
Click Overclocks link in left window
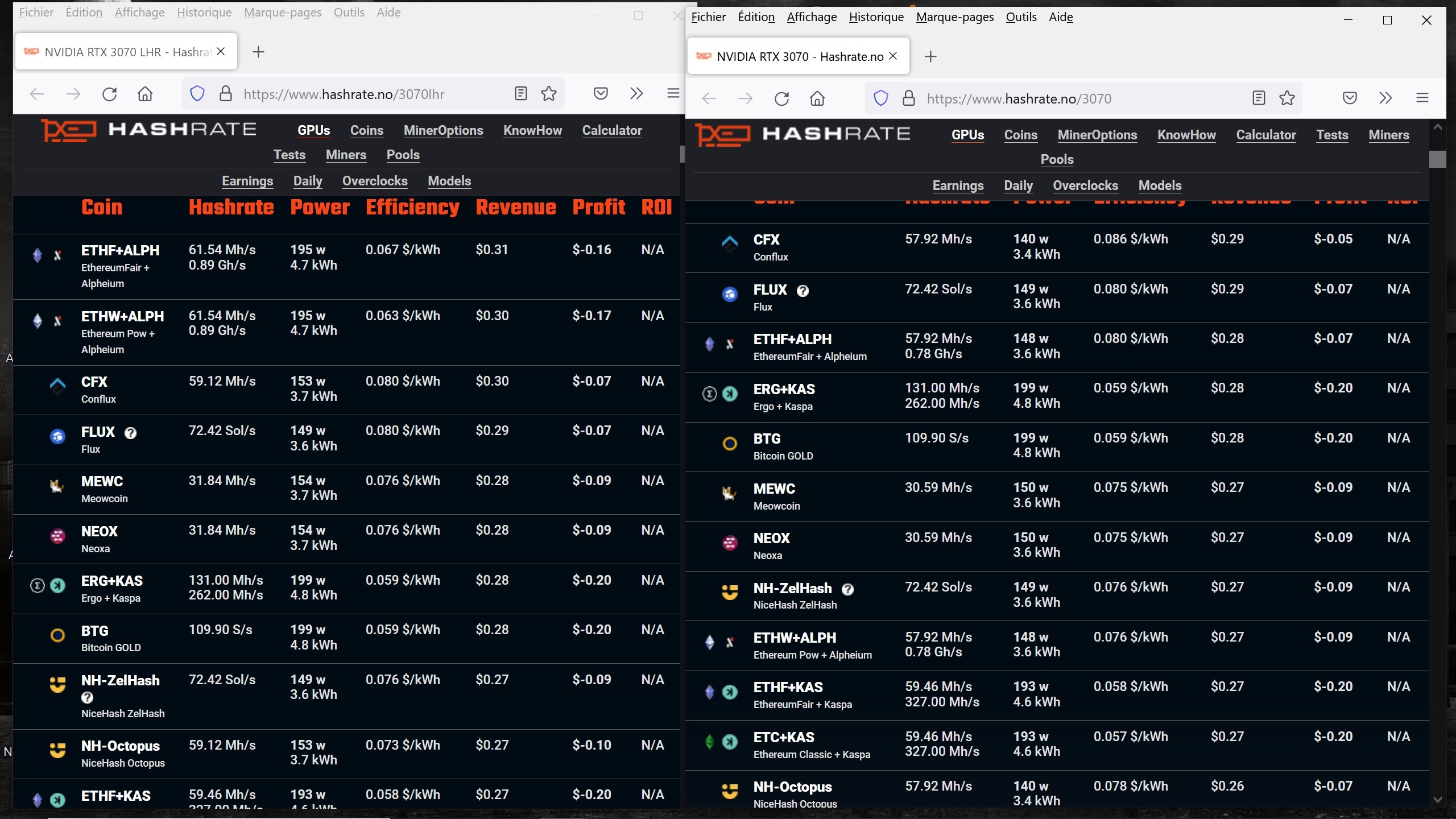(x=374, y=181)
